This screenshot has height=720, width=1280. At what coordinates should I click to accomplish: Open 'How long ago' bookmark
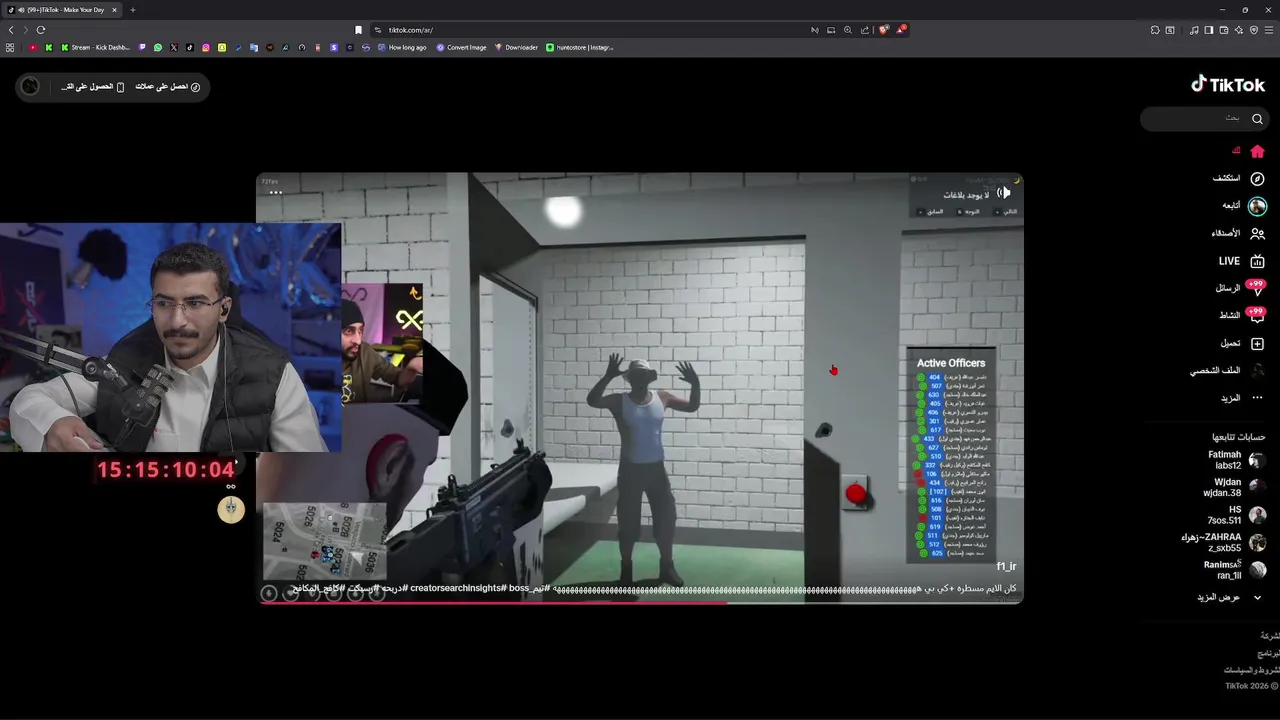coord(402,47)
